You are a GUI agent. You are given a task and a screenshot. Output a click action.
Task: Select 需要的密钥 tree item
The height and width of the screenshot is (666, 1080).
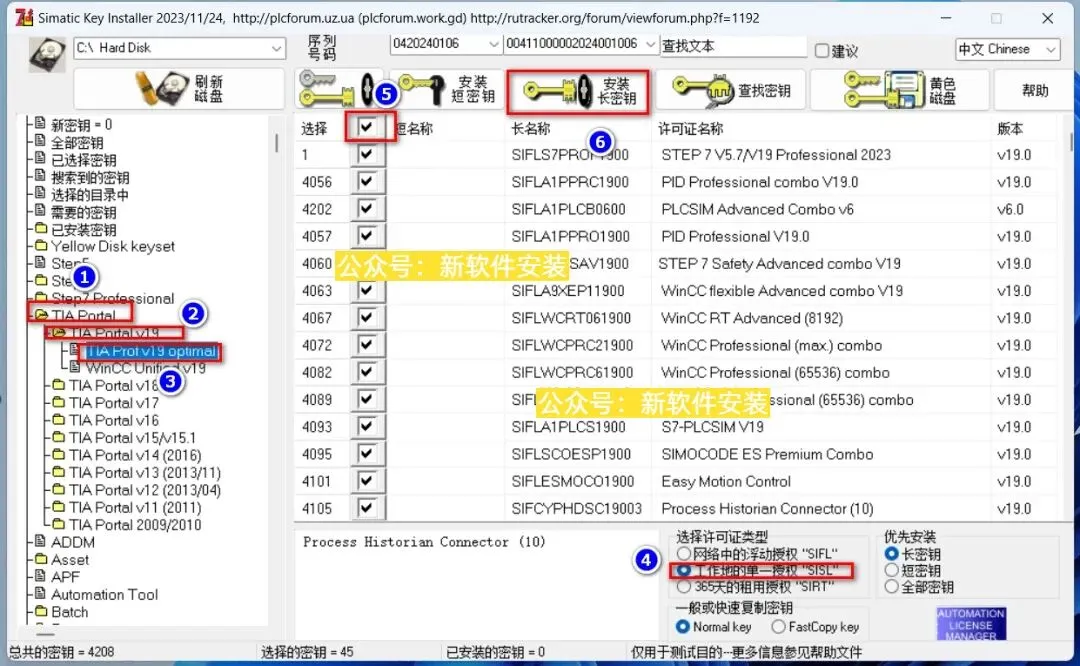84,212
